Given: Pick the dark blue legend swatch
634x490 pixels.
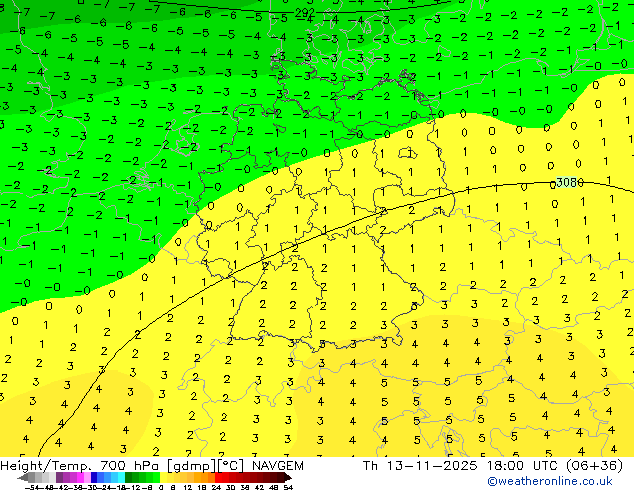Looking at the screenshot, I should click(94, 477).
